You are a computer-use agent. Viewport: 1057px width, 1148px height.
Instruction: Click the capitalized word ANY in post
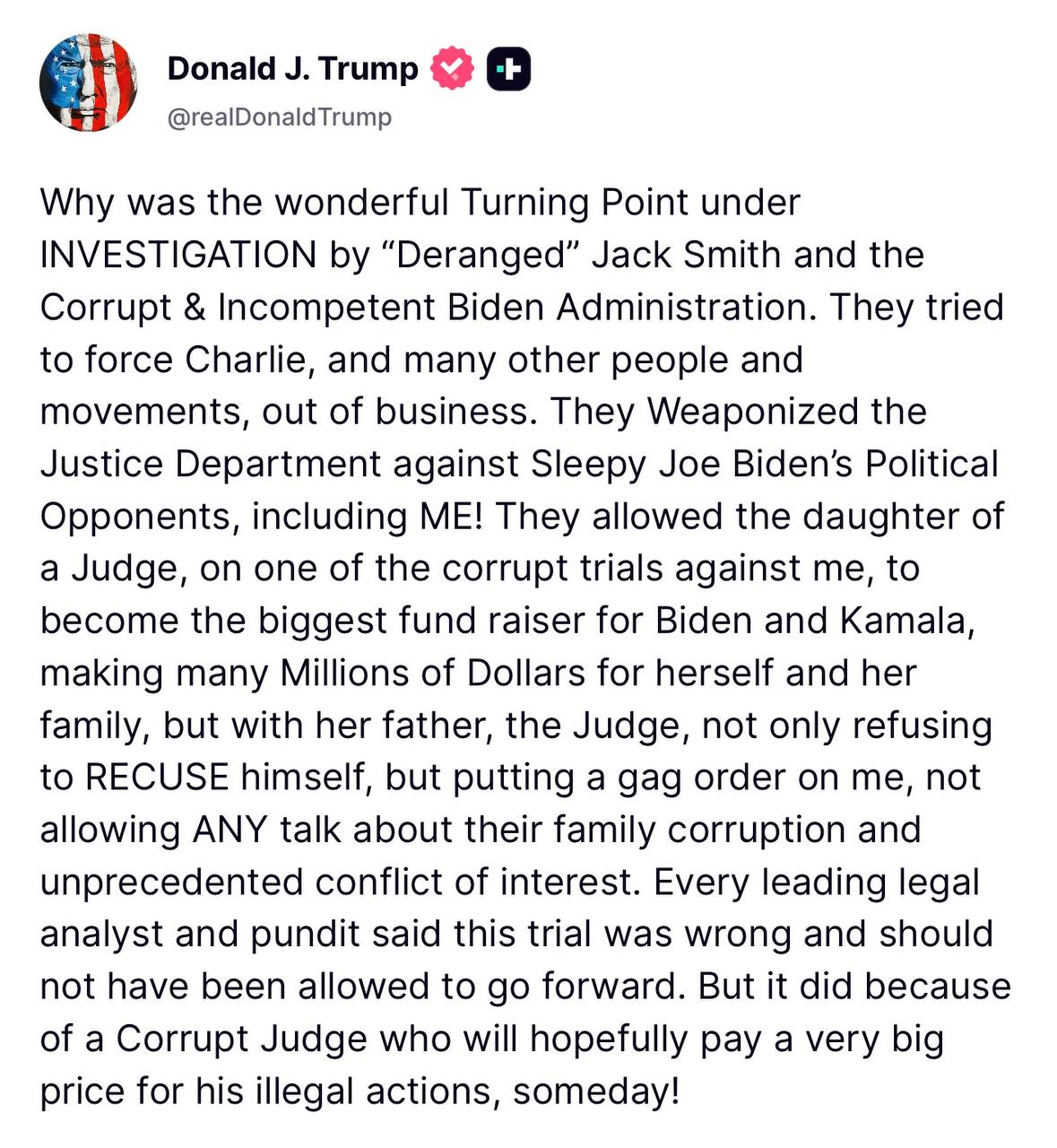(x=230, y=829)
